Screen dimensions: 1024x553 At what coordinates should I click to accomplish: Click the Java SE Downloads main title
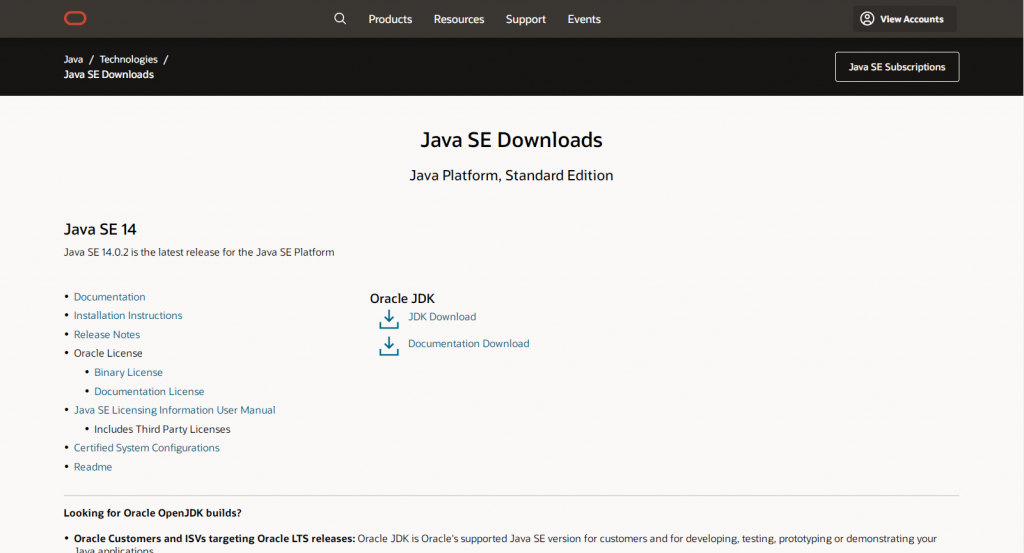click(511, 140)
